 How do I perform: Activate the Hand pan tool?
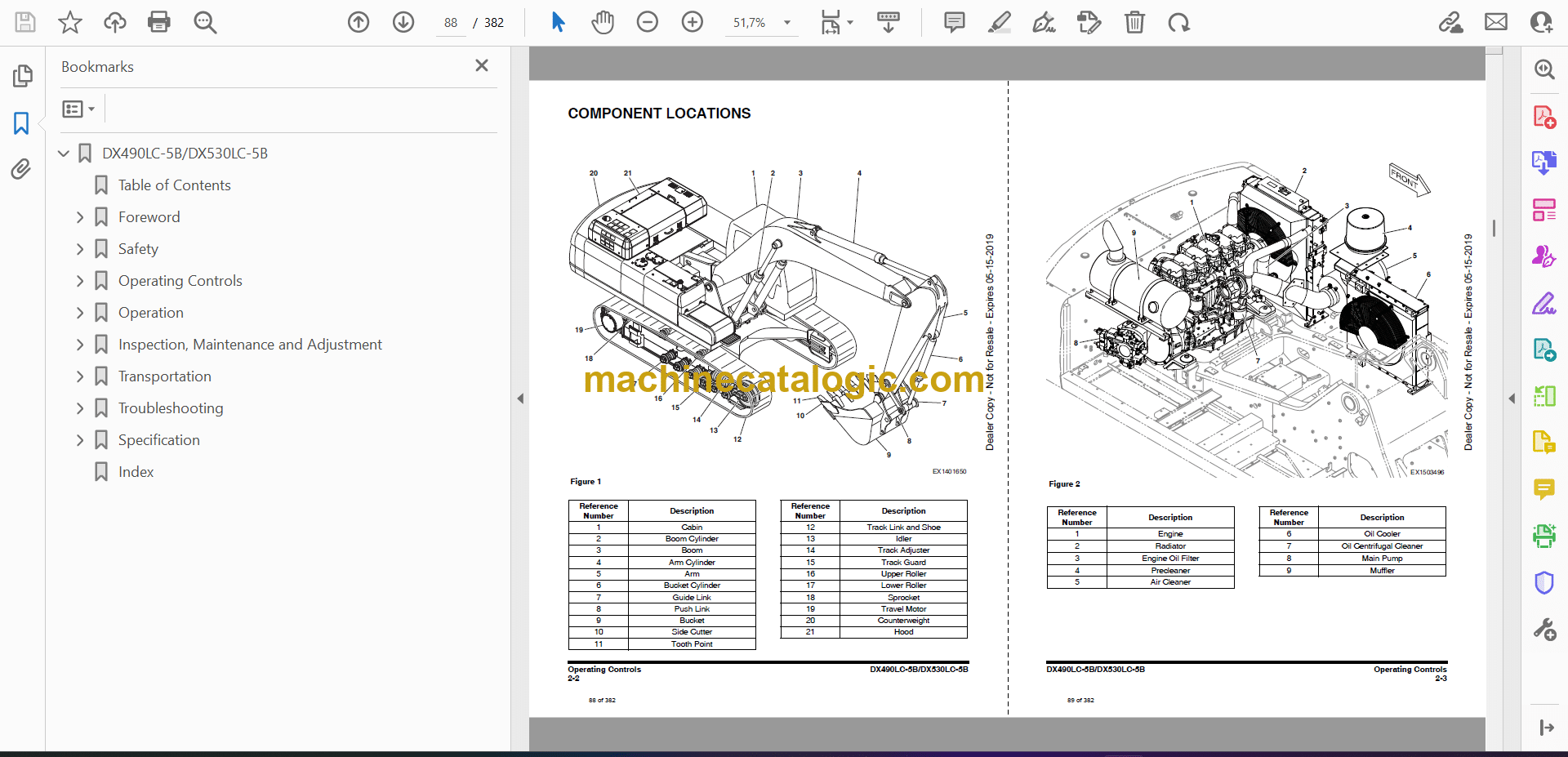(603, 22)
